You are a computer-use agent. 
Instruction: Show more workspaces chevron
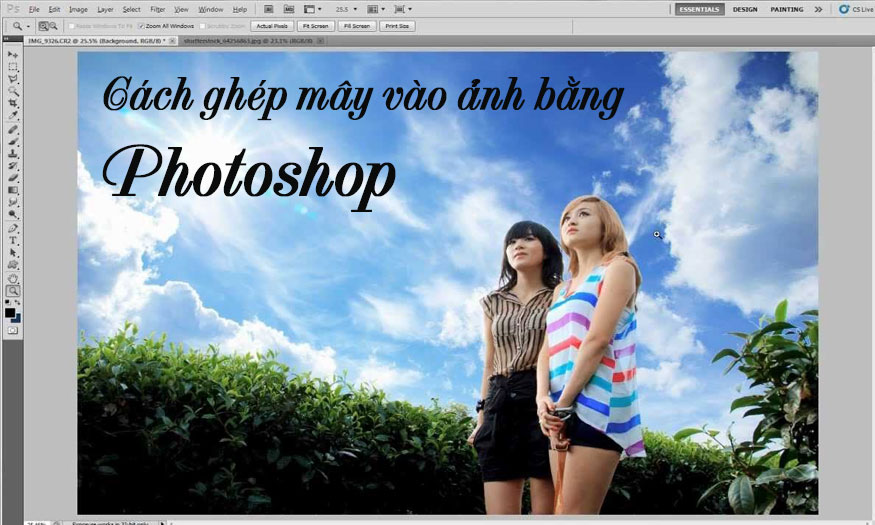click(818, 9)
